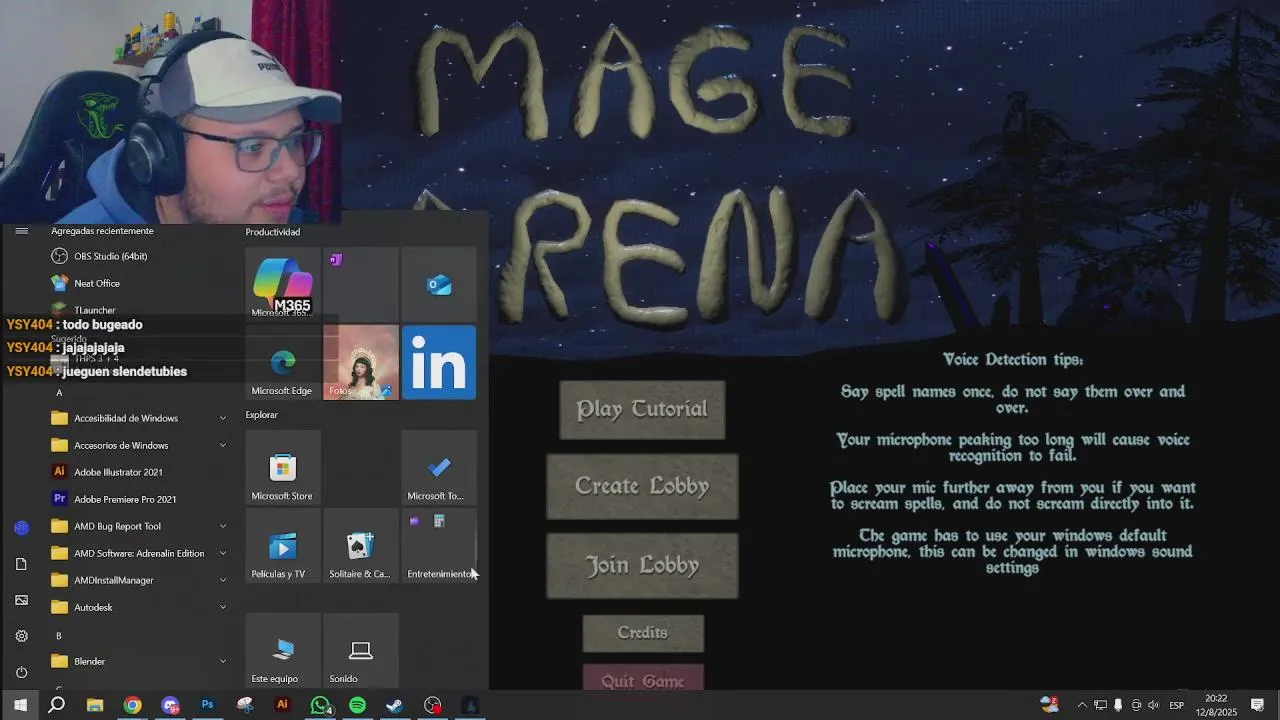Open WhatsApp from taskbar

click(x=320, y=705)
